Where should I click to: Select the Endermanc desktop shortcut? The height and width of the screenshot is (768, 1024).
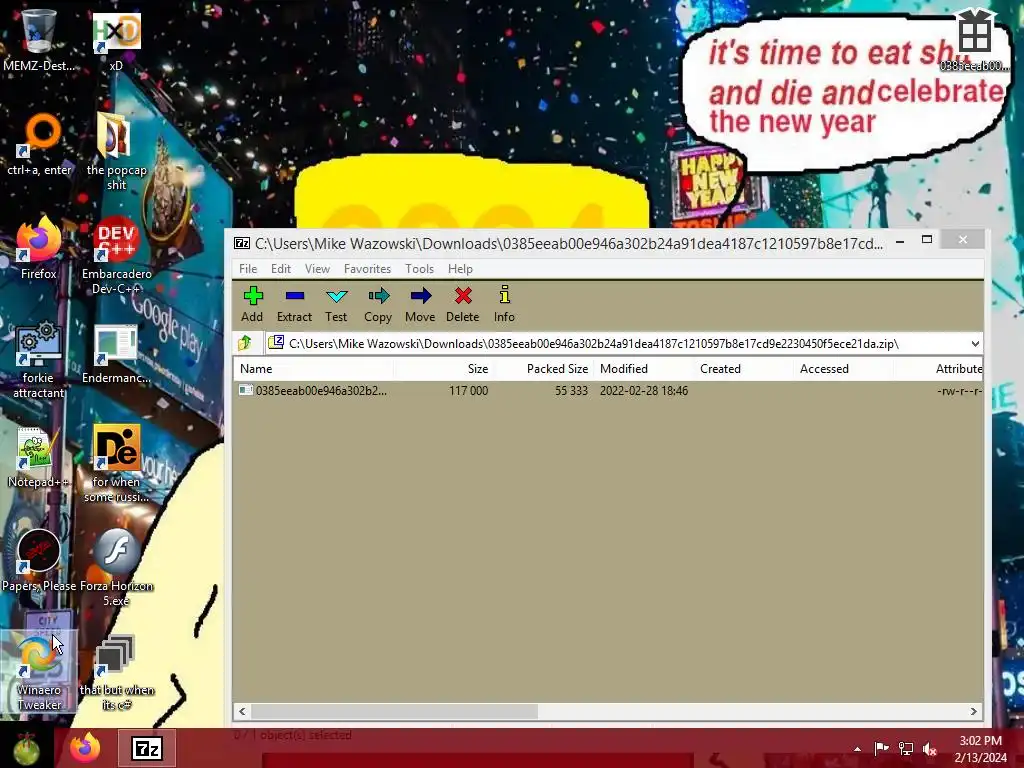point(116,354)
